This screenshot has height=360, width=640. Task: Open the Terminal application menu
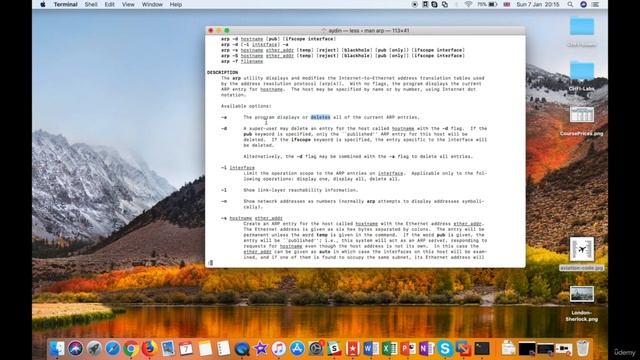coord(65,4)
